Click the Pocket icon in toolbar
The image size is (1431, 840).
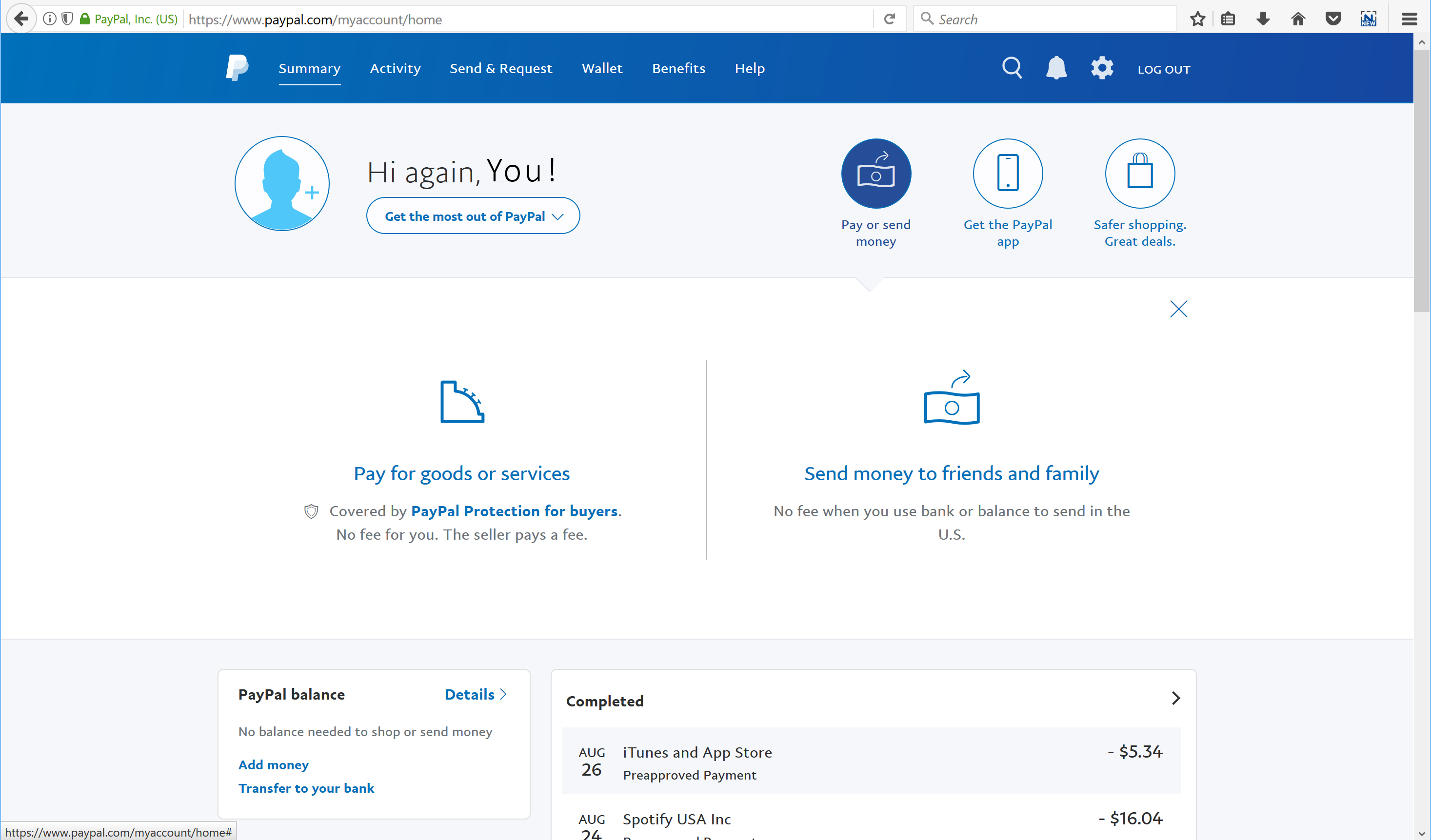1333,20
